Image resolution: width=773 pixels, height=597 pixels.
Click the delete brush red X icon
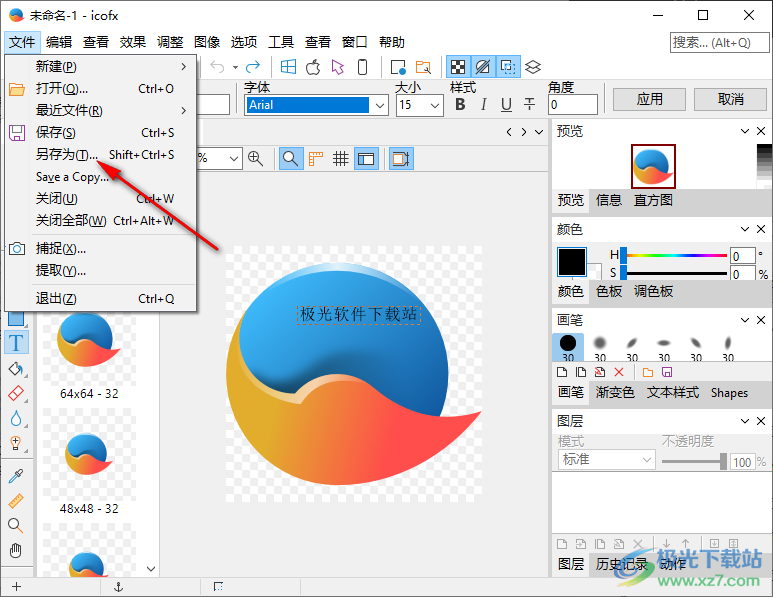click(619, 372)
